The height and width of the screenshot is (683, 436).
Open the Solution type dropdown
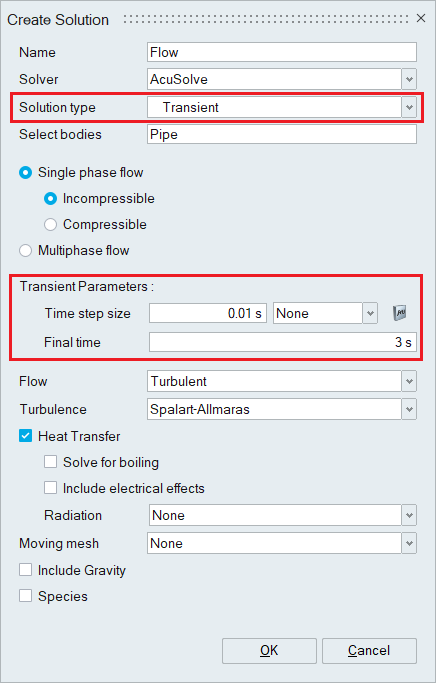(x=409, y=107)
